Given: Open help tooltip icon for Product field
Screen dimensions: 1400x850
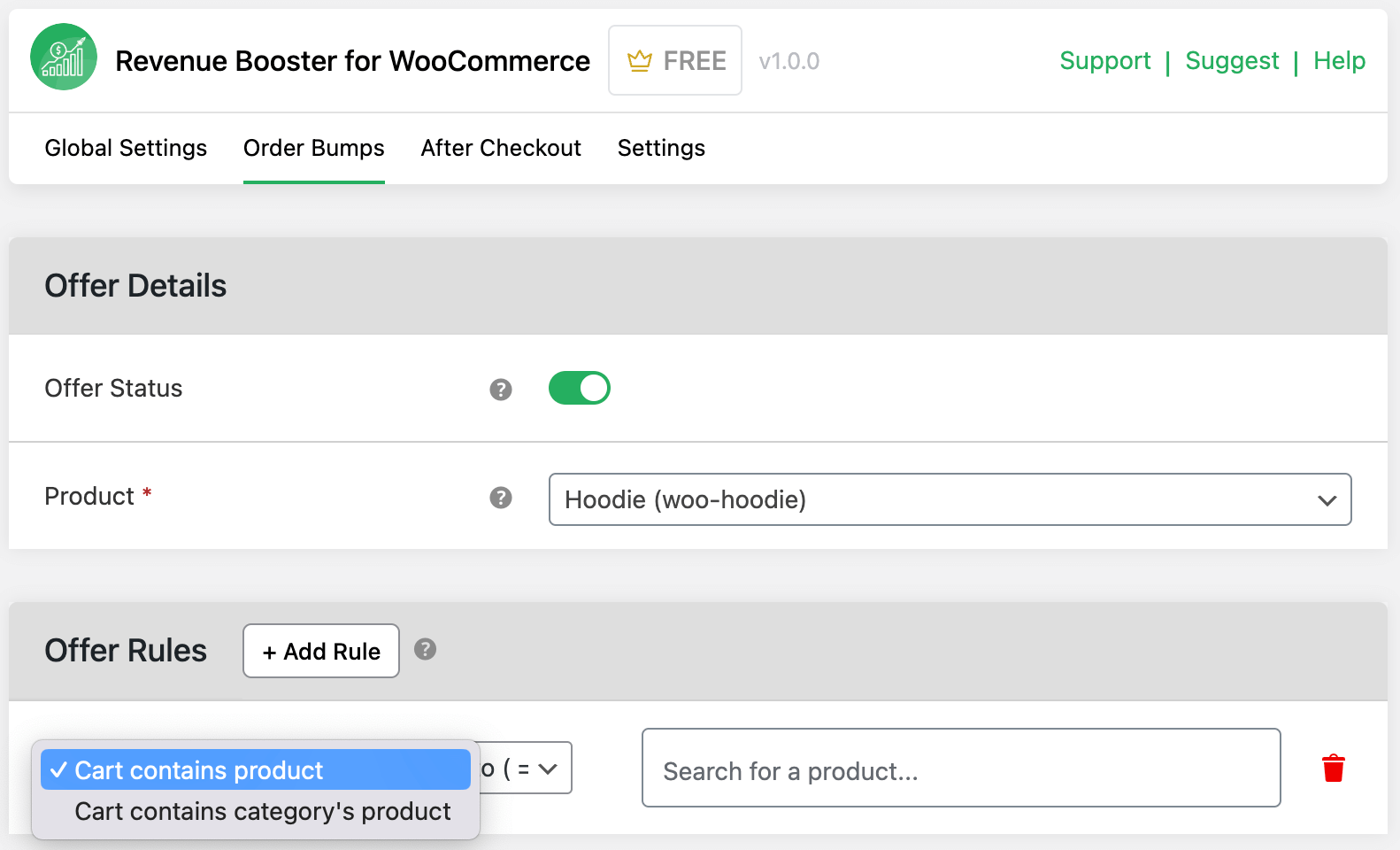Looking at the screenshot, I should click(501, 498).
